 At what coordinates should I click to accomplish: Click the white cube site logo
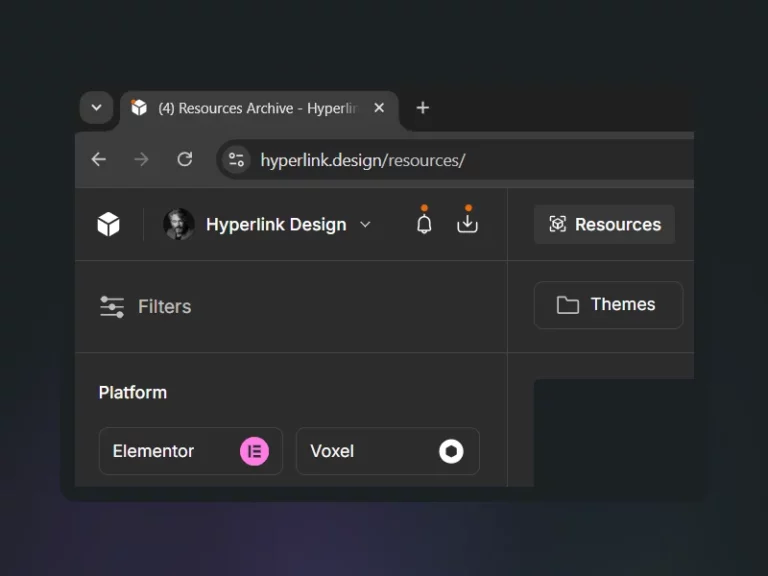(109, 225)
